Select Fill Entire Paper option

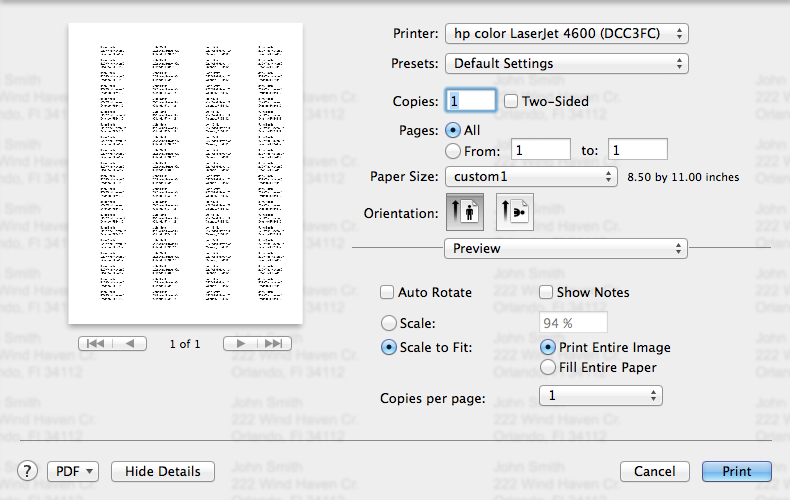click(x=548, y=367)
